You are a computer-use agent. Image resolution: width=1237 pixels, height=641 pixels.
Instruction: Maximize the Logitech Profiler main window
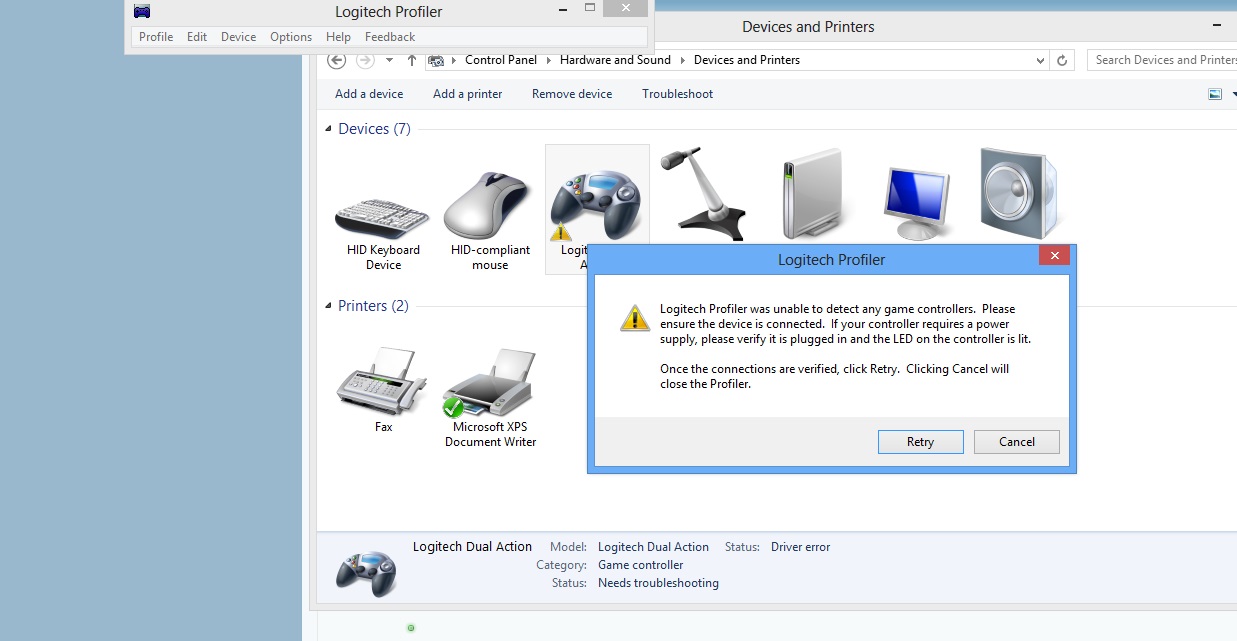(590, 8)
